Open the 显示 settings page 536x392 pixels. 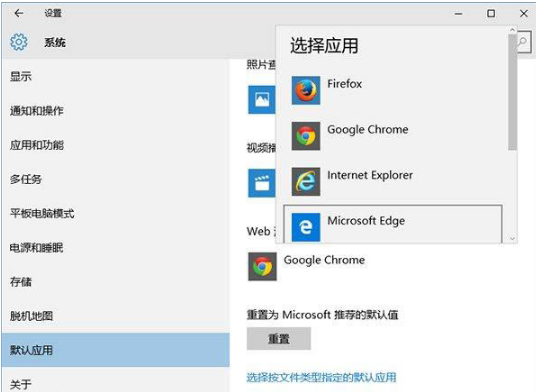(116, 76)
